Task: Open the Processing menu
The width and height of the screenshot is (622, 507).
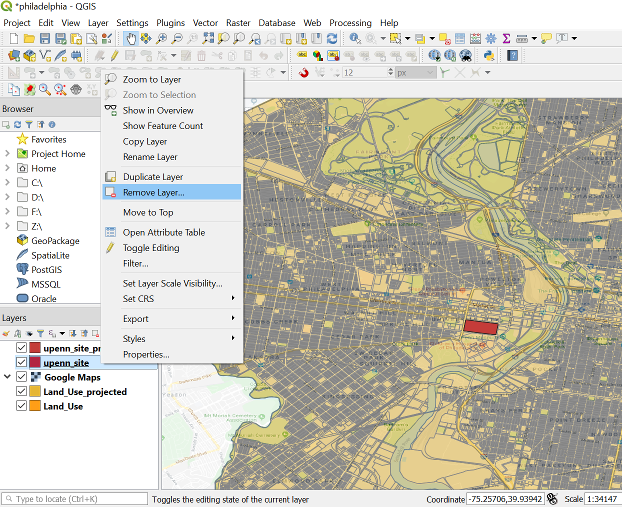Action: pyautogui.click(x=350, y=22)
